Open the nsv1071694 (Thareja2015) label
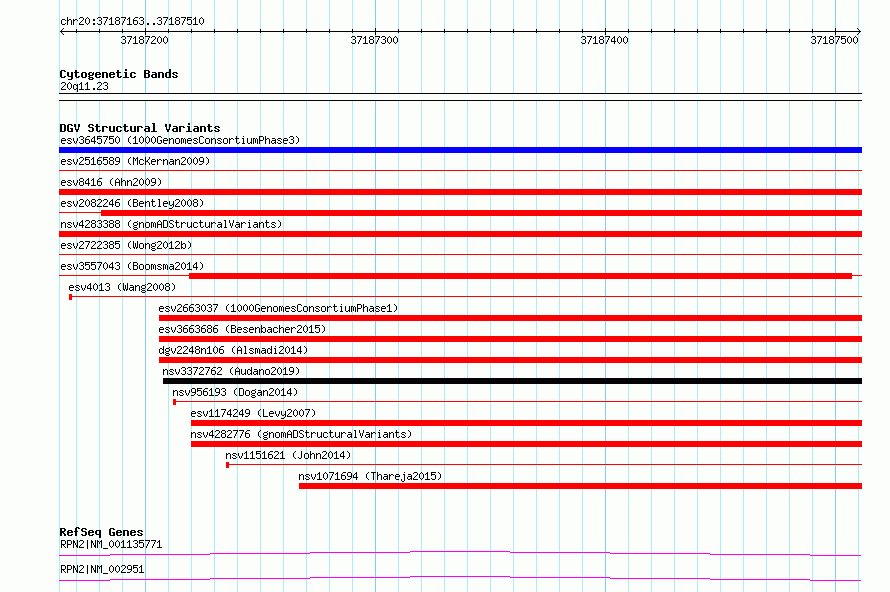 [370, 476]
